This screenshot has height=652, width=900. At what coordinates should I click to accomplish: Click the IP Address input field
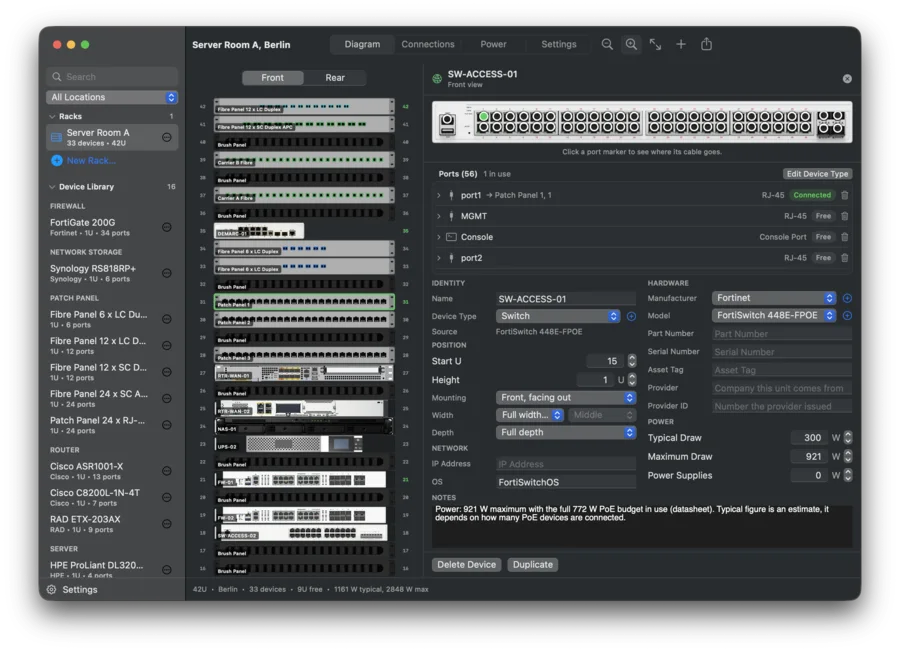[566, 464]
